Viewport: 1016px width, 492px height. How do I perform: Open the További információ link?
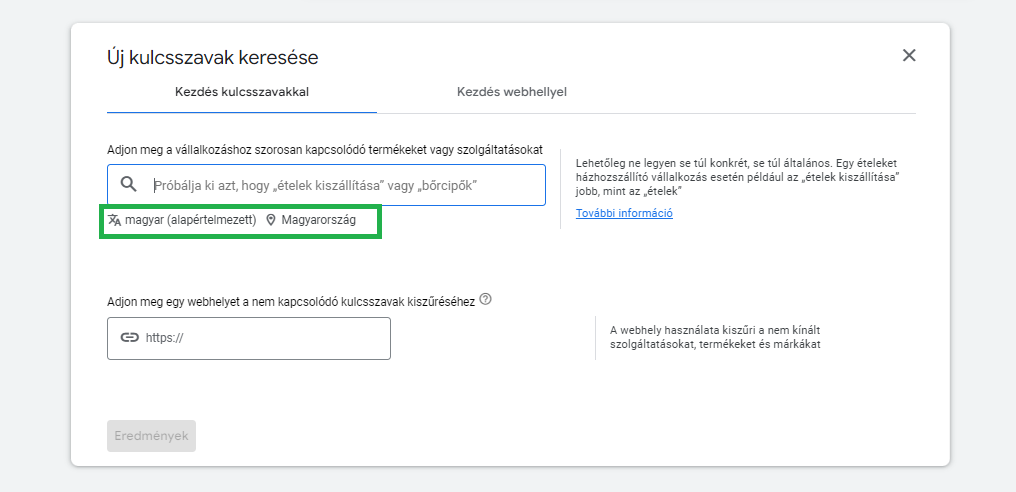[624, 213]
